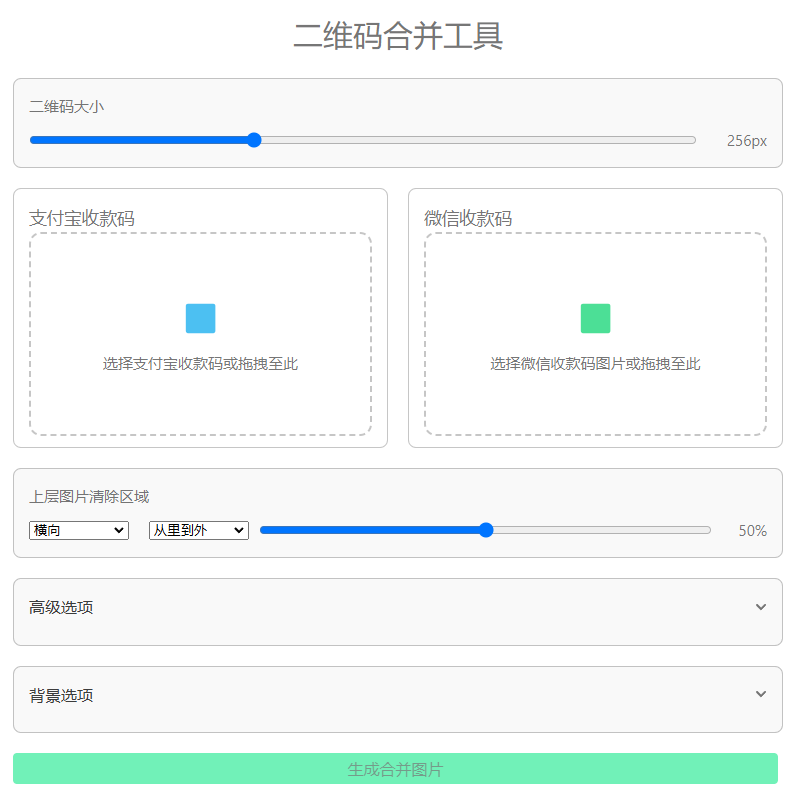The height and width of the screenshot is (796, 791).
Task: Click the 选择微信收款码图片或拖拽至此 text
Action: pos(595,364)
